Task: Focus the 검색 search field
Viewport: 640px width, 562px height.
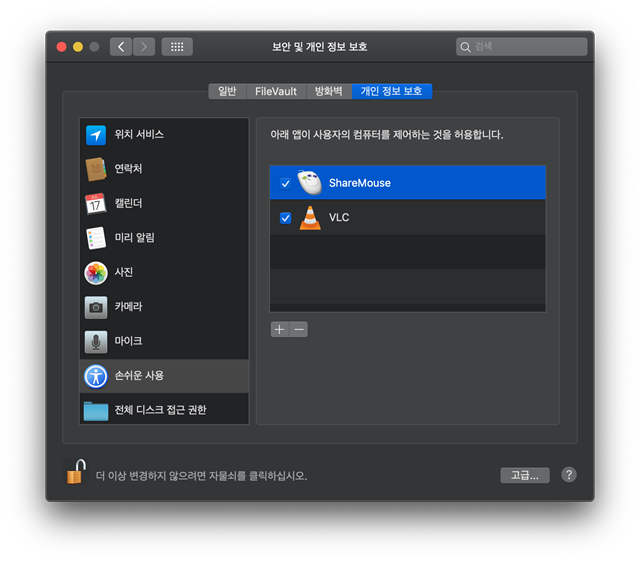Action: (x=522, y=47)
